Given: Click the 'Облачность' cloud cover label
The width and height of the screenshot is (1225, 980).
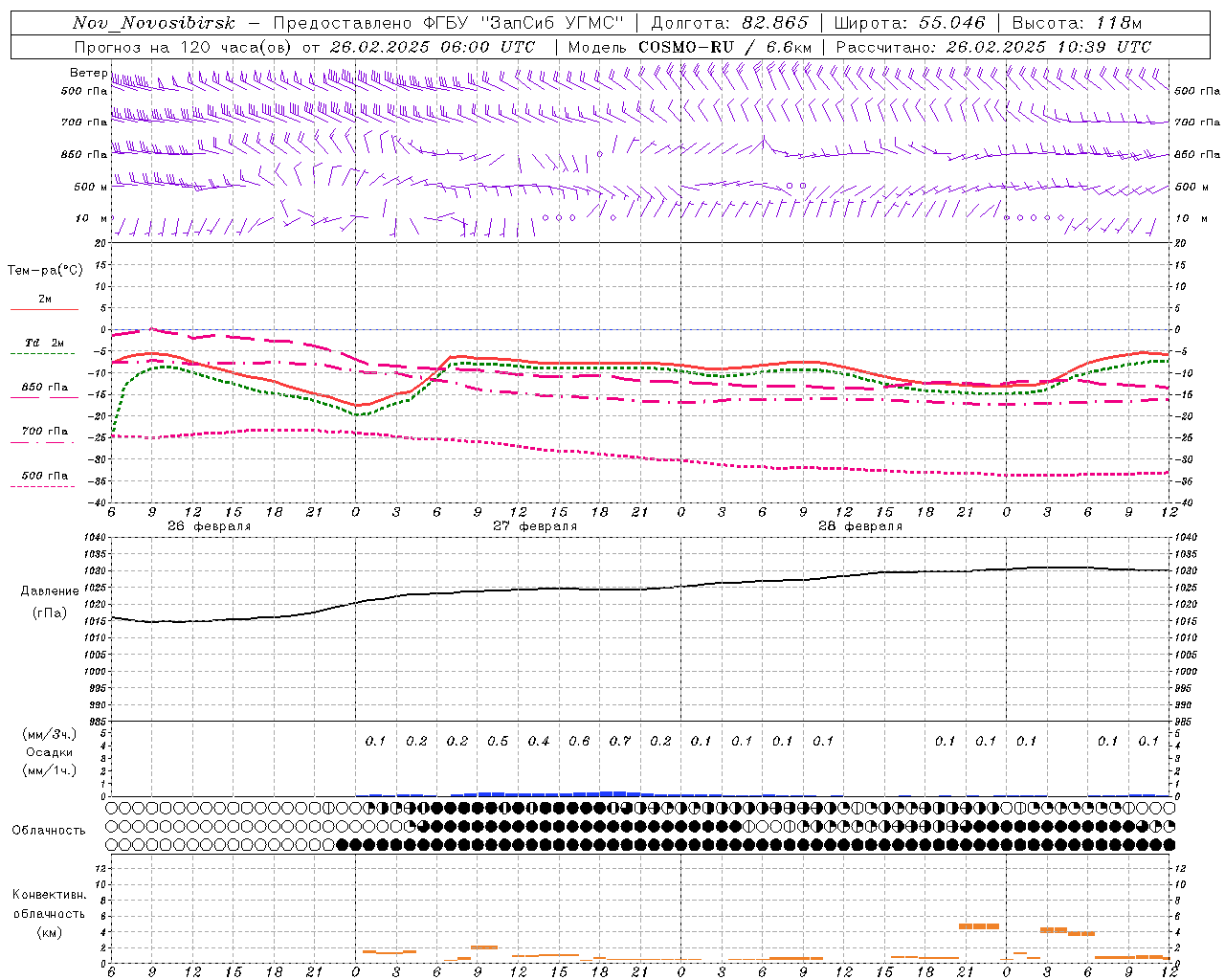Looking at the screenshot, I should point(49,830).
